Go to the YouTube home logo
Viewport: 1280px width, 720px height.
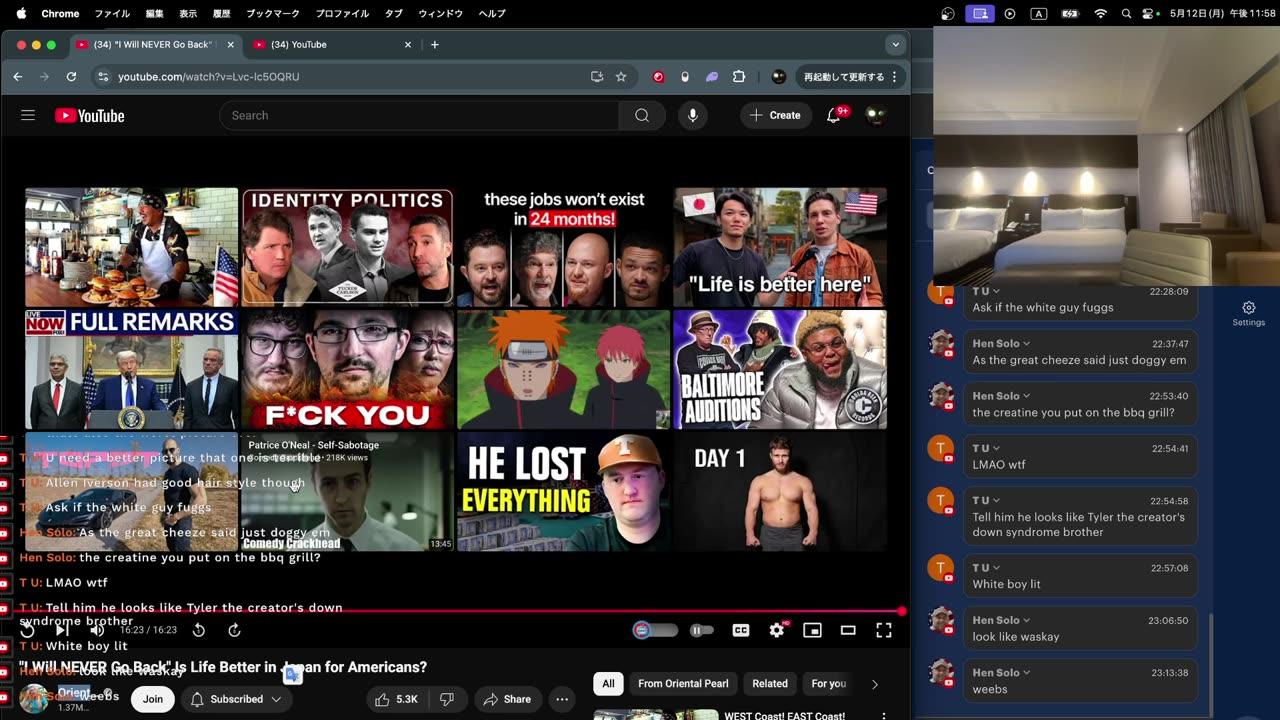(89, 116)
